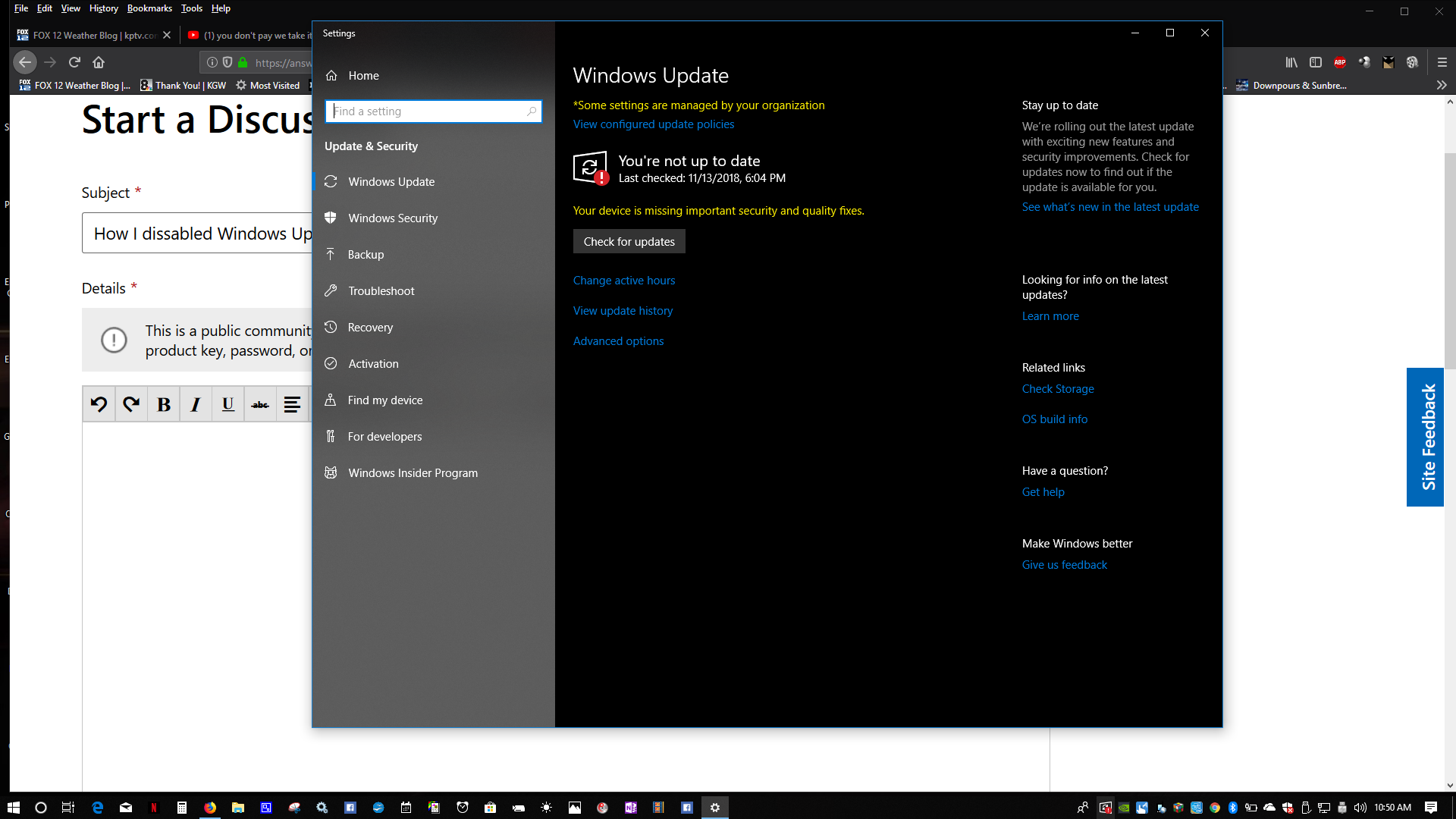Open Firefox Tools menu
This screenshot has width=1456, height=819.
click(x=192, y=8)
